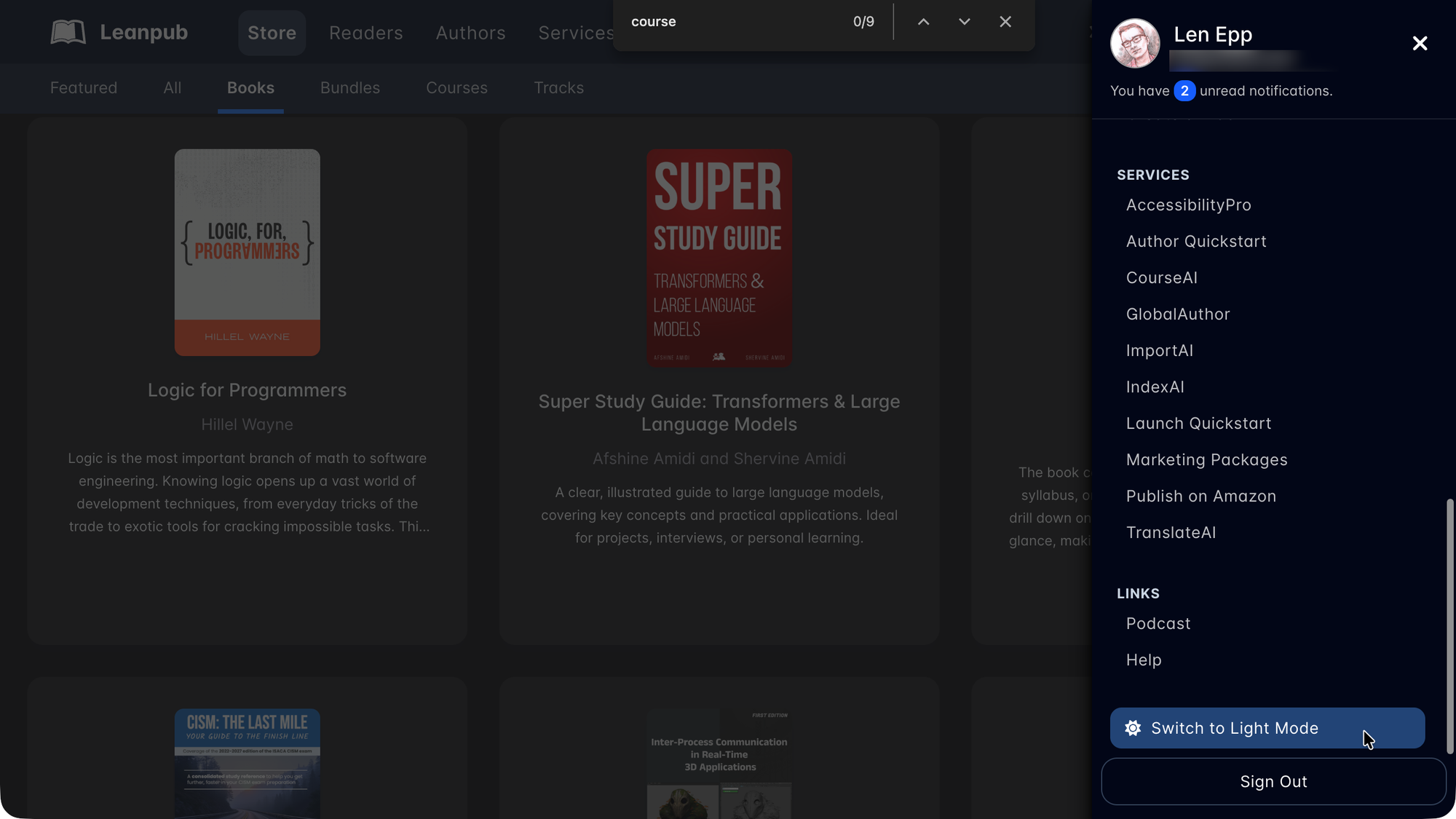The image size is (1456, 819).
Task: Open the Authors menu
Action: pos(470,33)
